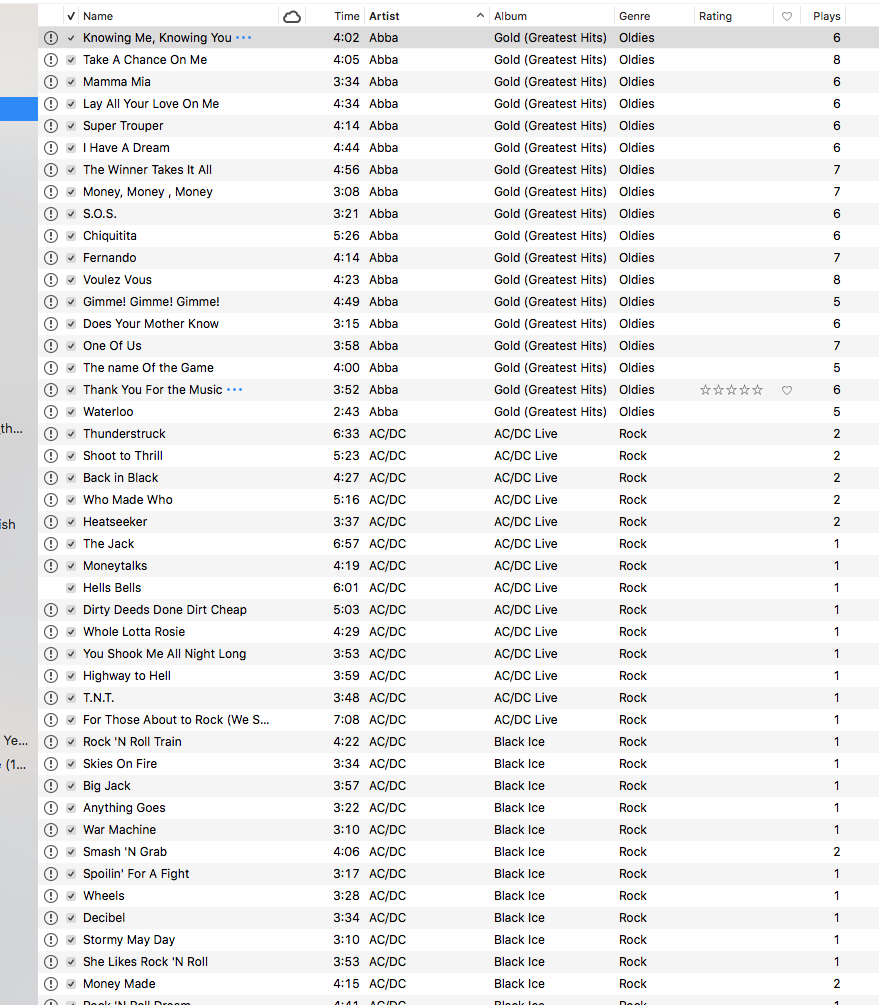The height and width of the screenshot is (1005, 879).
Task: Click the cloud status column header icon
Action: coord(292,16)
